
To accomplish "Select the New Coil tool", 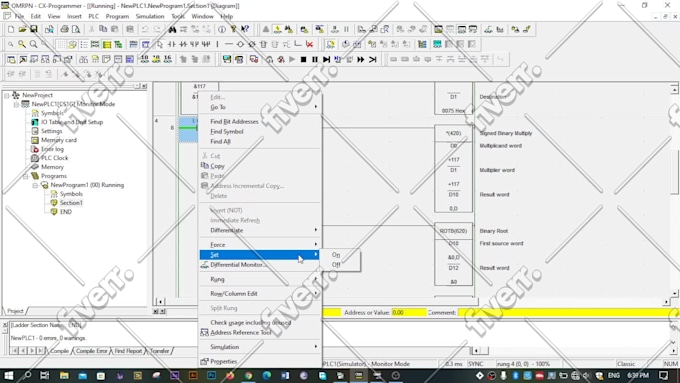I will point(240,44).
